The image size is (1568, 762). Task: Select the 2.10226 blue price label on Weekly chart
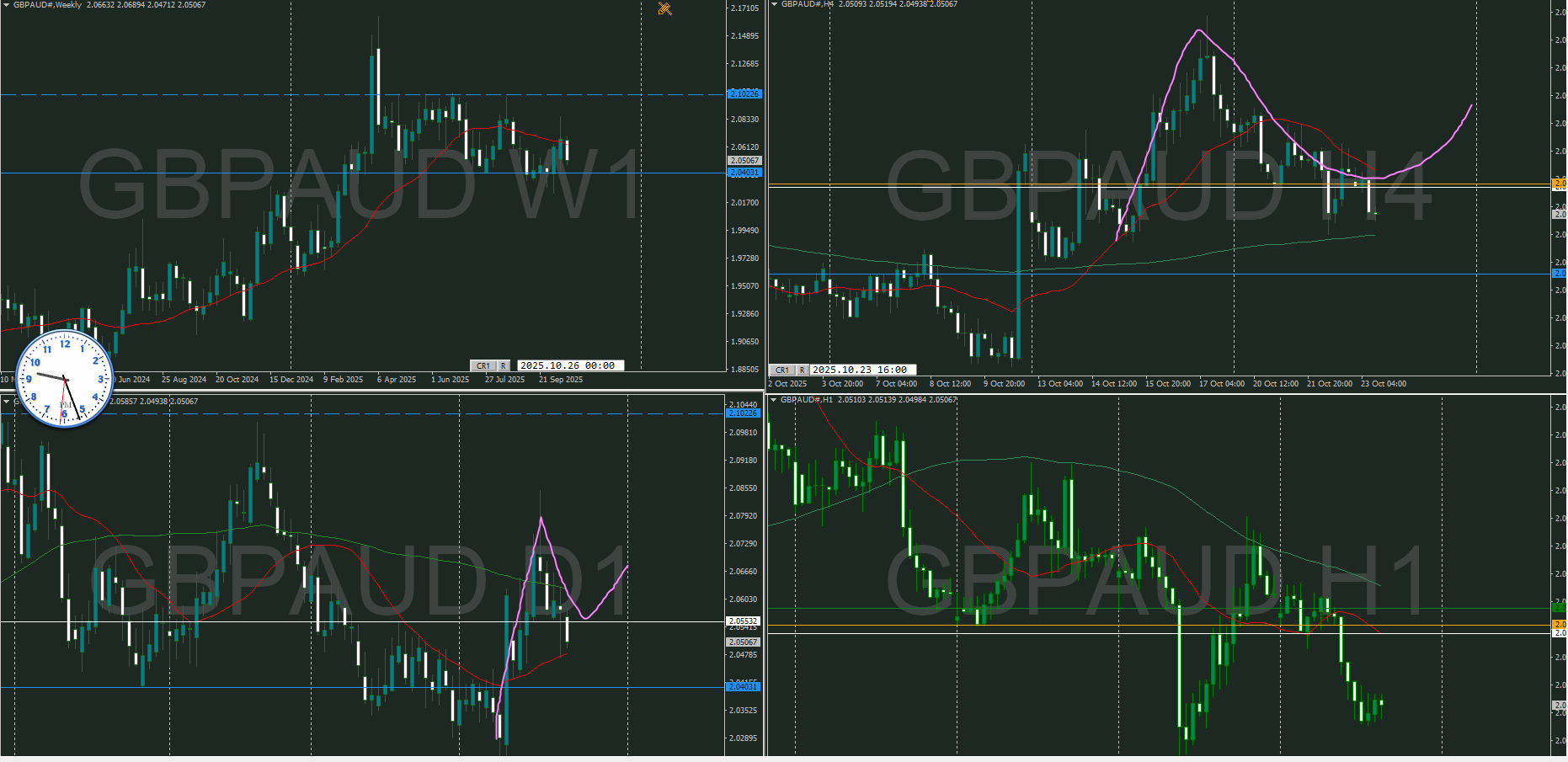pyautogui.click(x=744, y=93)
